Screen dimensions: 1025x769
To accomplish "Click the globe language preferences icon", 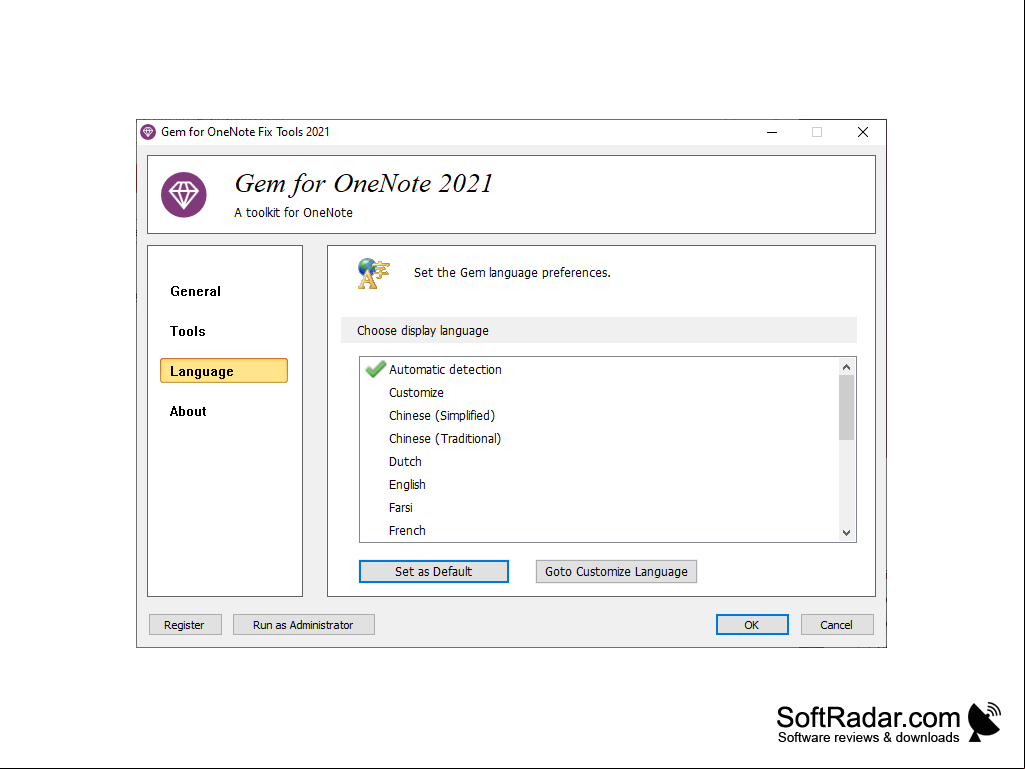I will tap(373, 273).
